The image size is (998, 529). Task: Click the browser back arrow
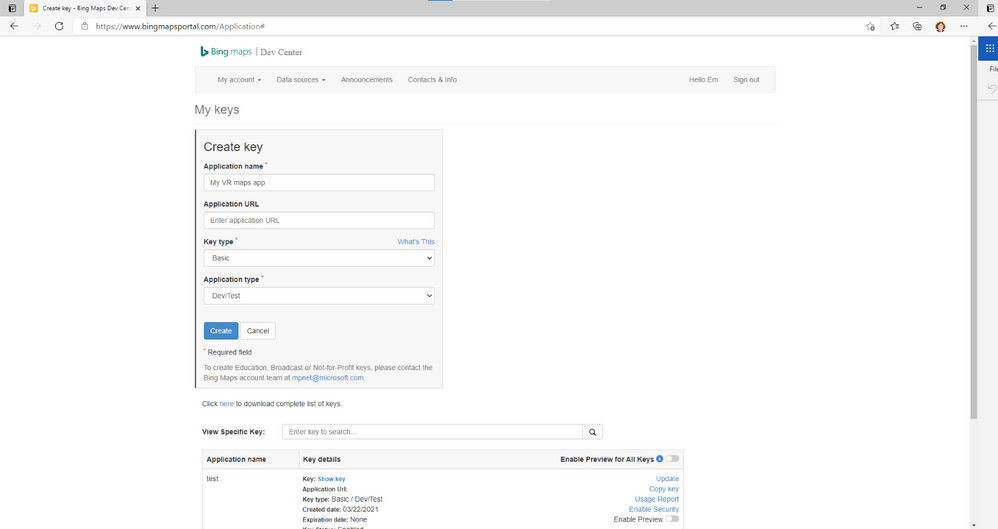pyautogui.click(x=14, y=26)
